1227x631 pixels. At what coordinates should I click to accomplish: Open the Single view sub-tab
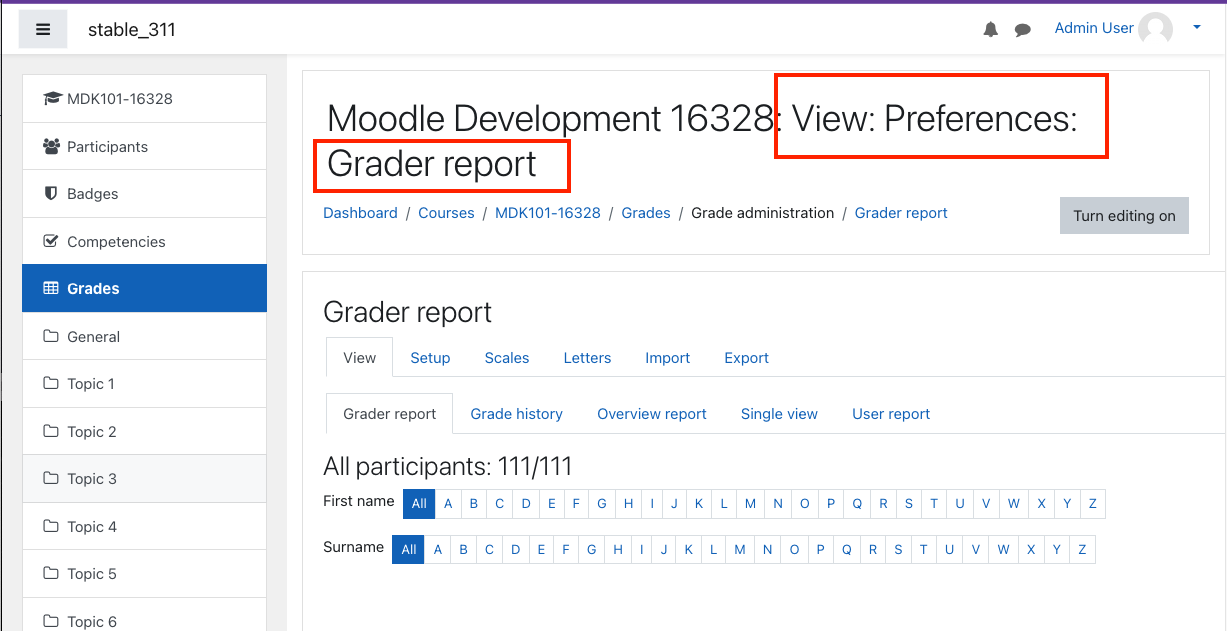(x=779, y=414)
